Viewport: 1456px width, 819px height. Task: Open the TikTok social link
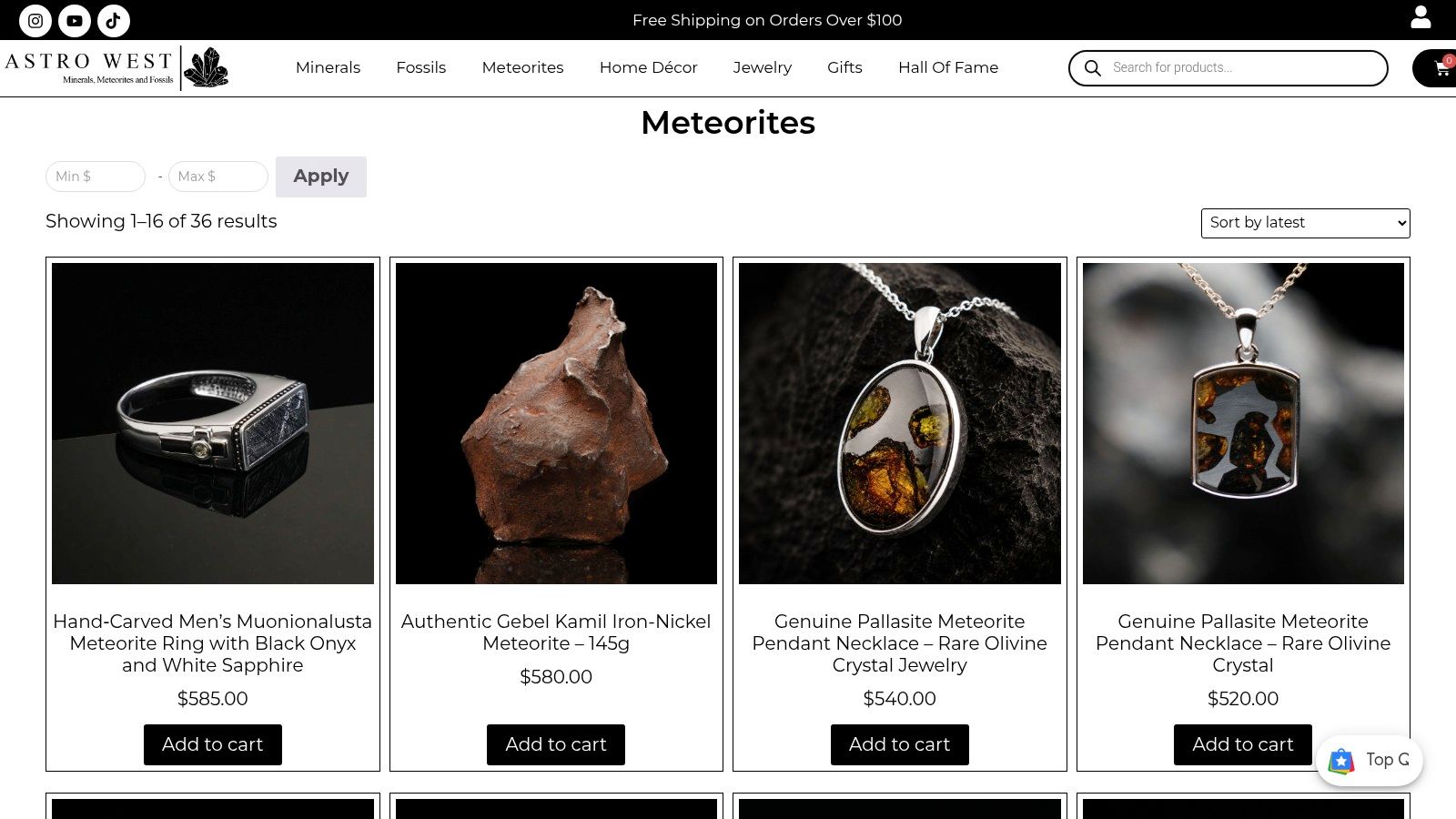114,20
